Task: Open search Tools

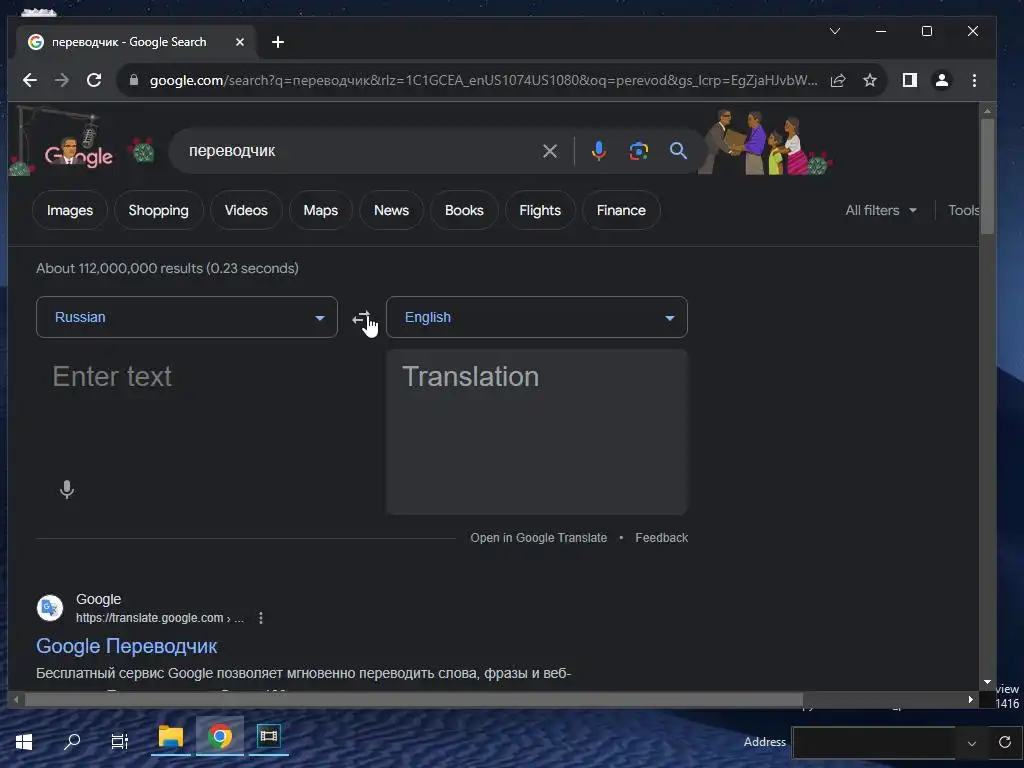Action: [963, 210]
